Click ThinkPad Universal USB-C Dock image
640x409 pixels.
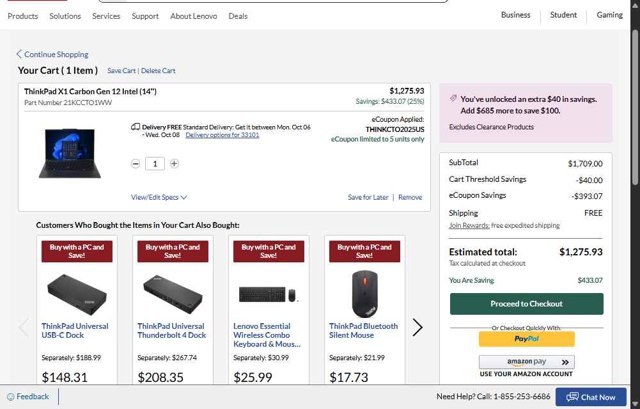[x=77, y=294]
